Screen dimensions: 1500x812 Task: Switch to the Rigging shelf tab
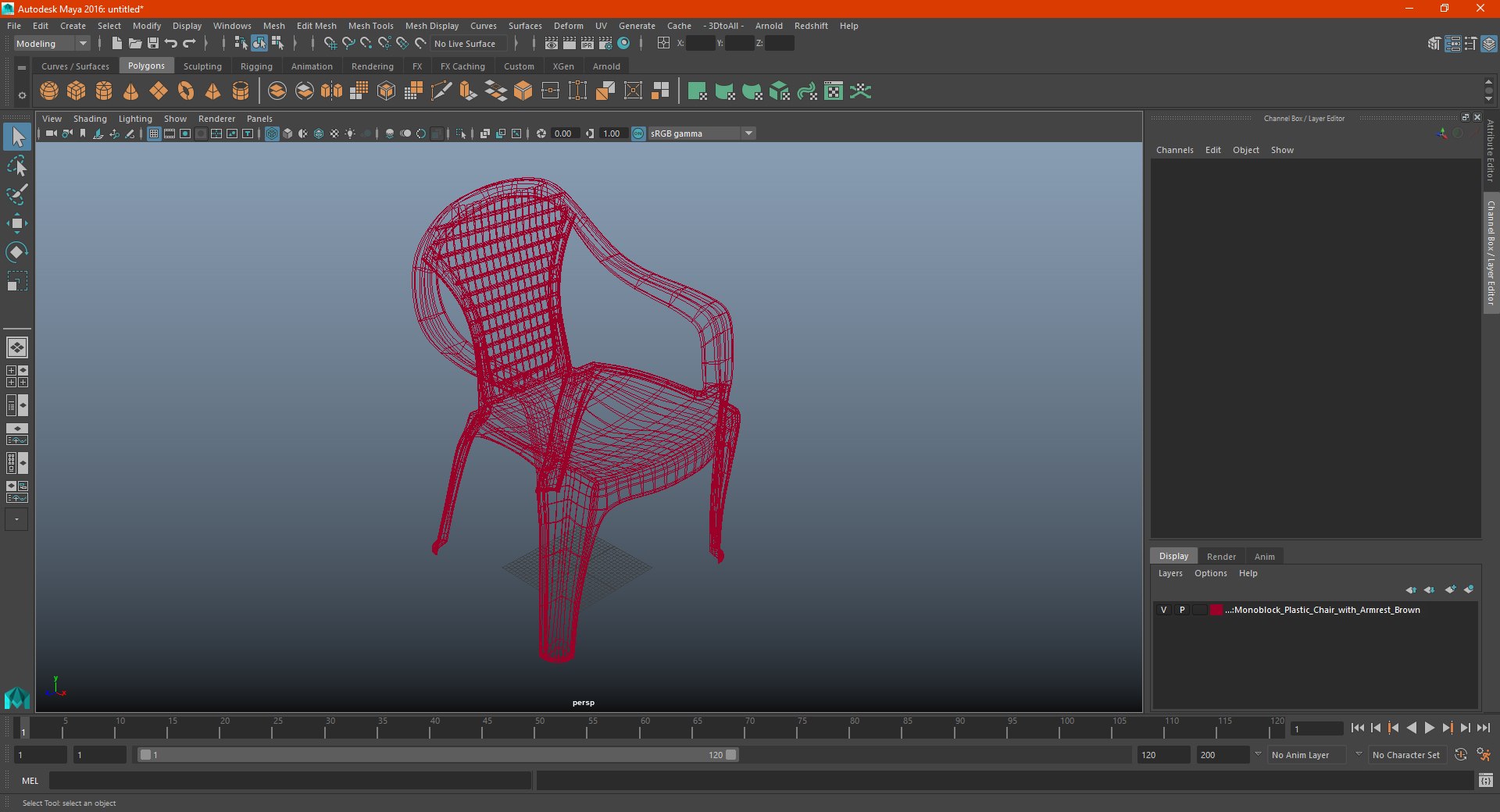coord(256,66)
